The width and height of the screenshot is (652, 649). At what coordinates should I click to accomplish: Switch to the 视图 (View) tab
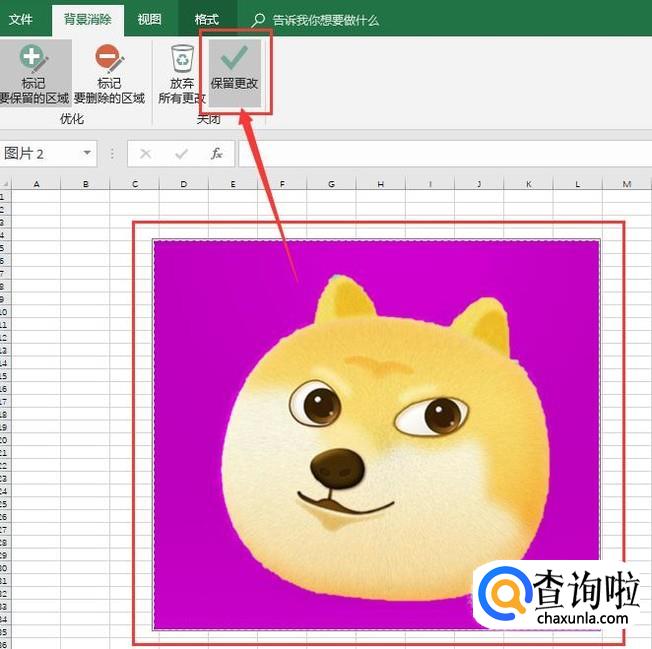(149, 19)
